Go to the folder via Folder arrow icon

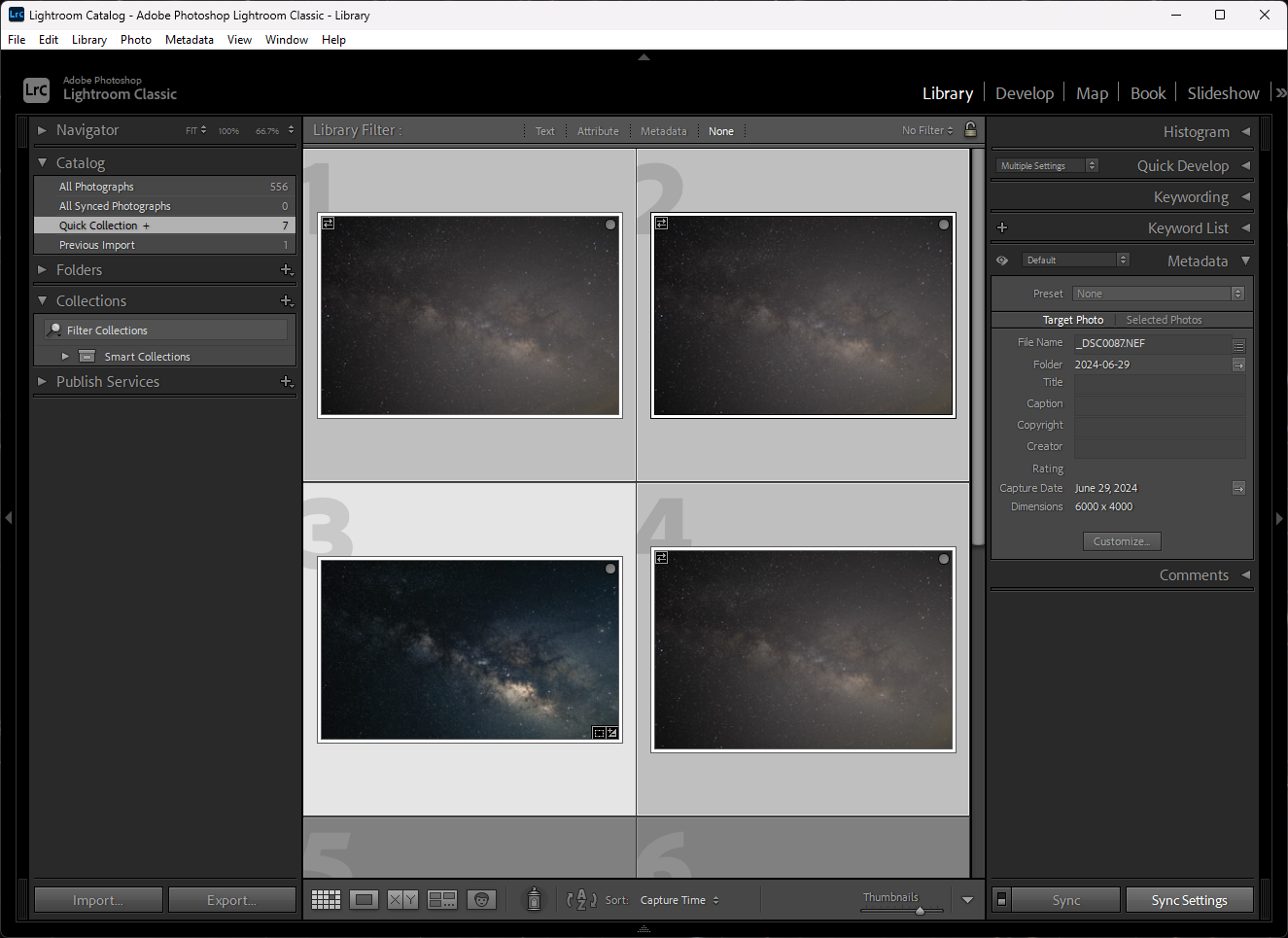click(1238, 365)
